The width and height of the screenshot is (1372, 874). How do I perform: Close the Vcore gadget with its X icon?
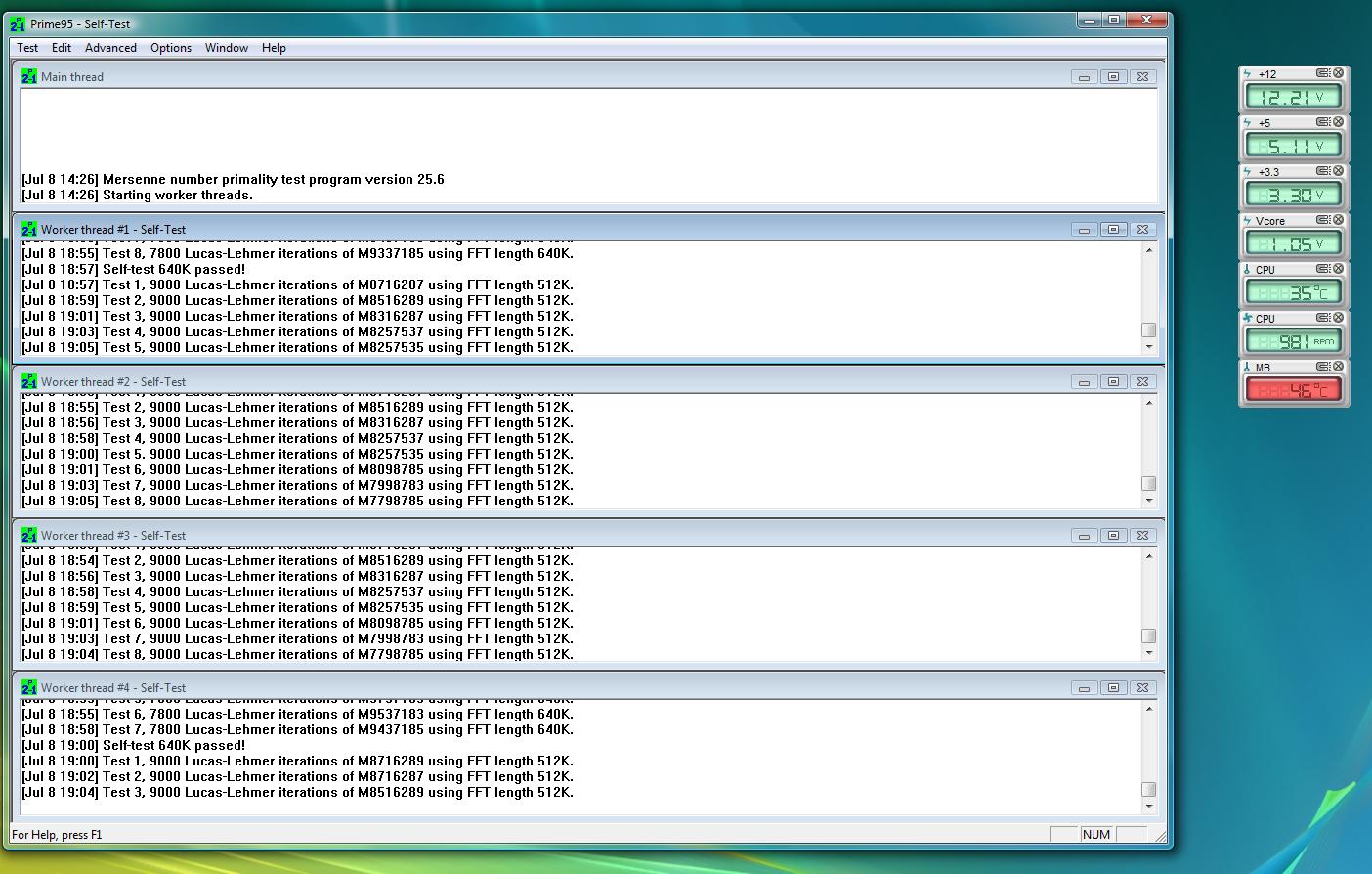click(x=1339, y=220)
